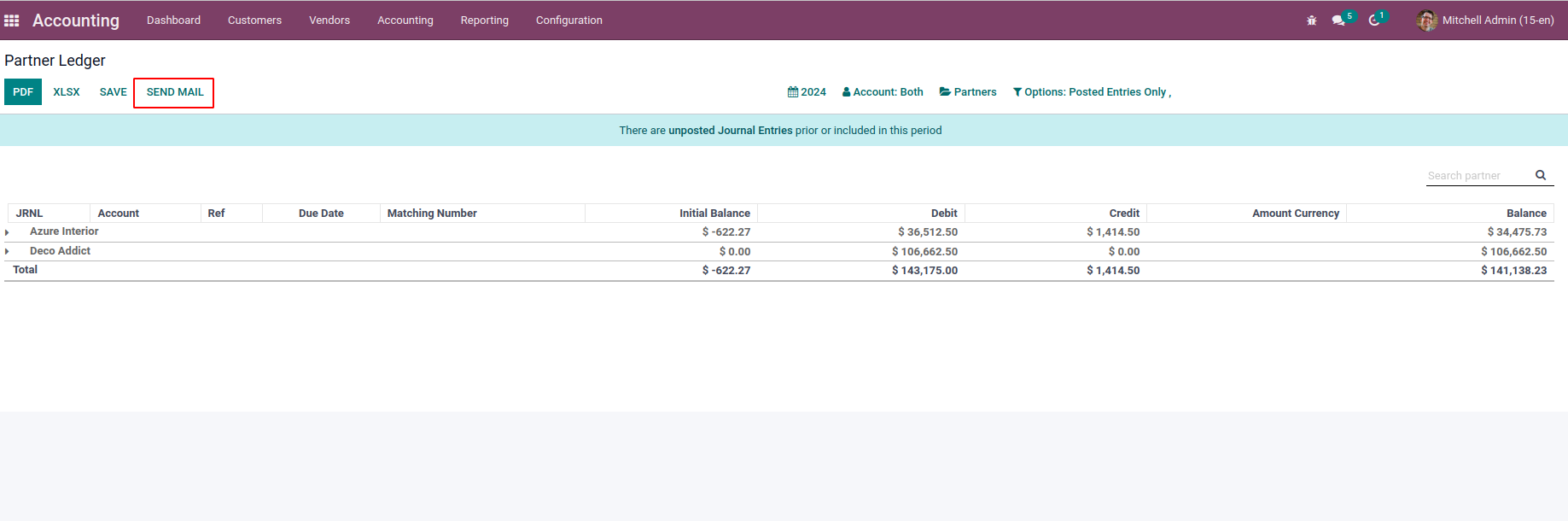Open the Accounting menu item
This screenshot has width=1568, height=521.
coord(405,20)
